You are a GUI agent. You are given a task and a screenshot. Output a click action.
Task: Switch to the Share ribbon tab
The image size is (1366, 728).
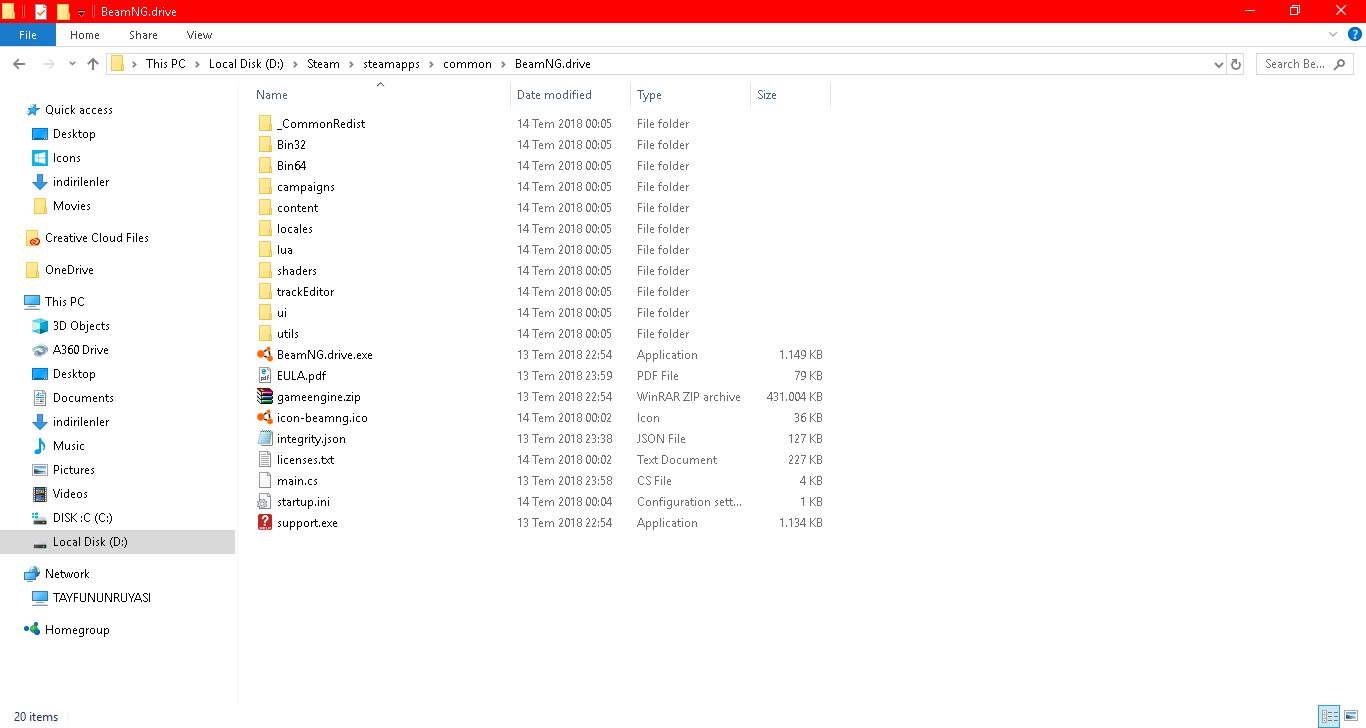143,35
